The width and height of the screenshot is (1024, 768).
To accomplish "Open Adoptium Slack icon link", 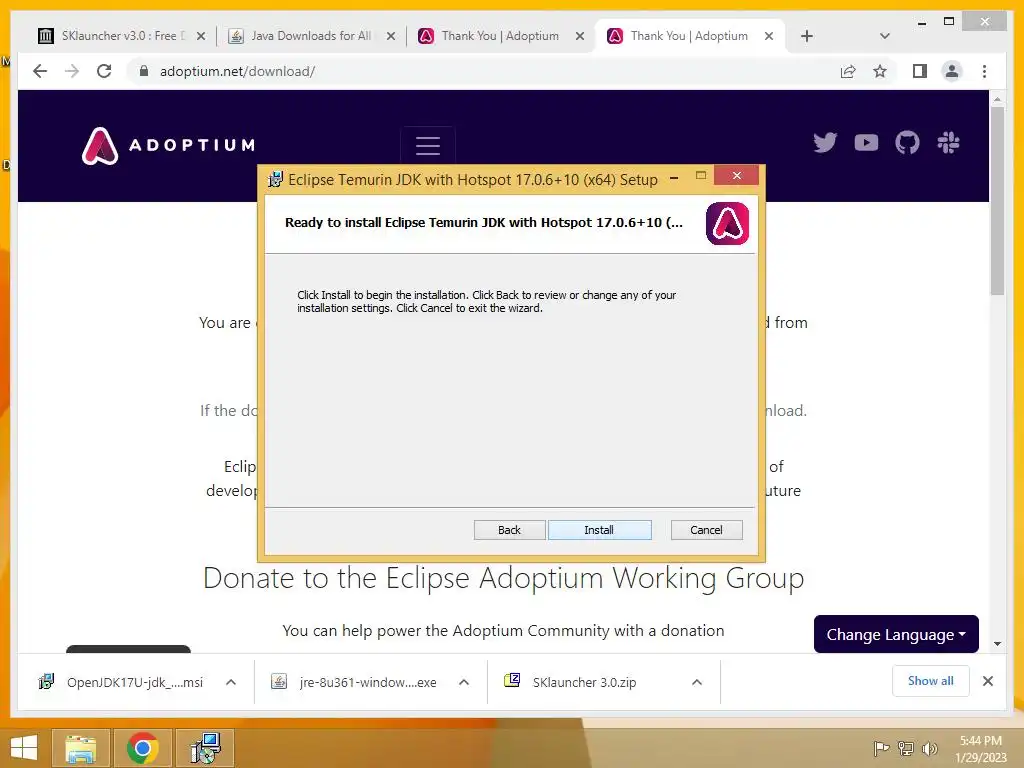I will (x=948, y=142).
